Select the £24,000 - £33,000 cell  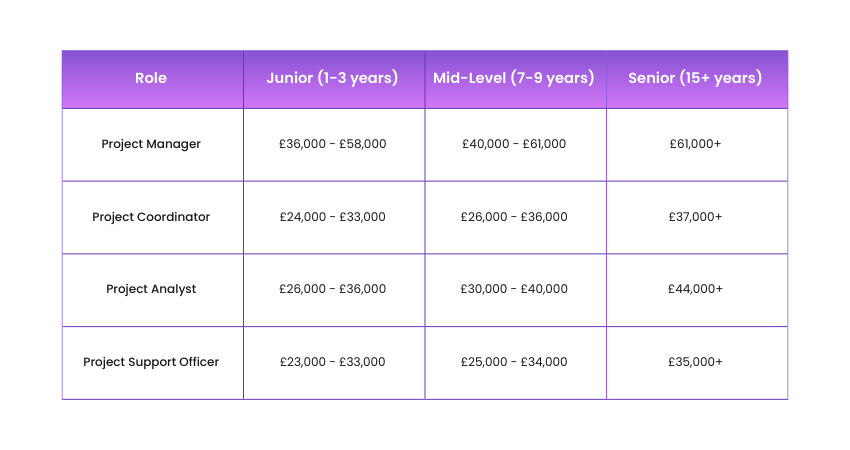point(333,217)
